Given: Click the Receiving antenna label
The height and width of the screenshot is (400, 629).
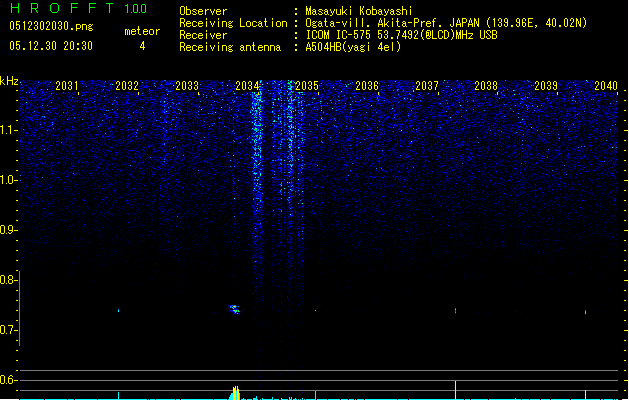Looking at the screenshot, I should 230,47.
